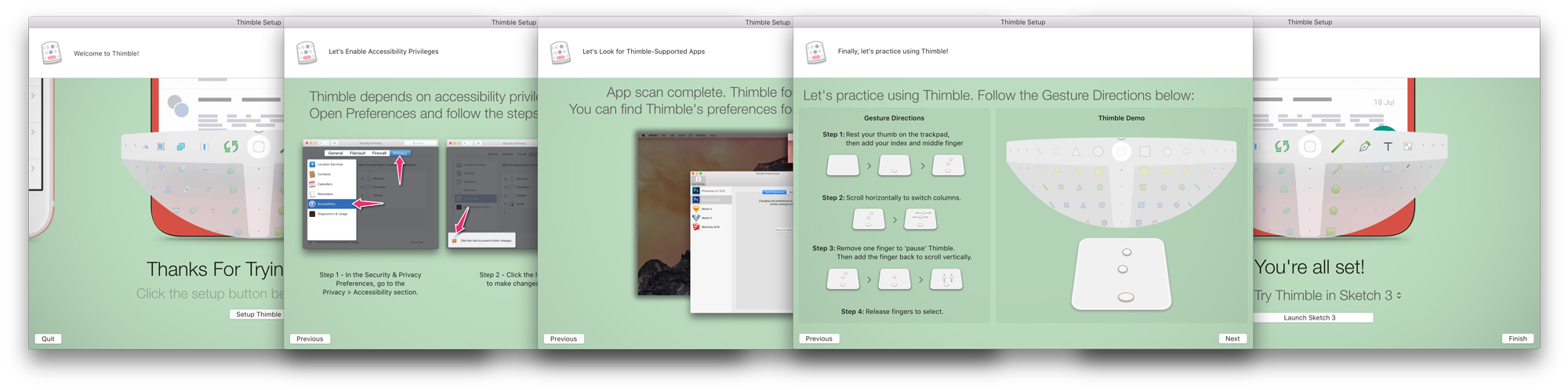Click the horizontal sliders trackpad image under Step 2
Screen dimensions: 1568x390
tap(920, 219)
